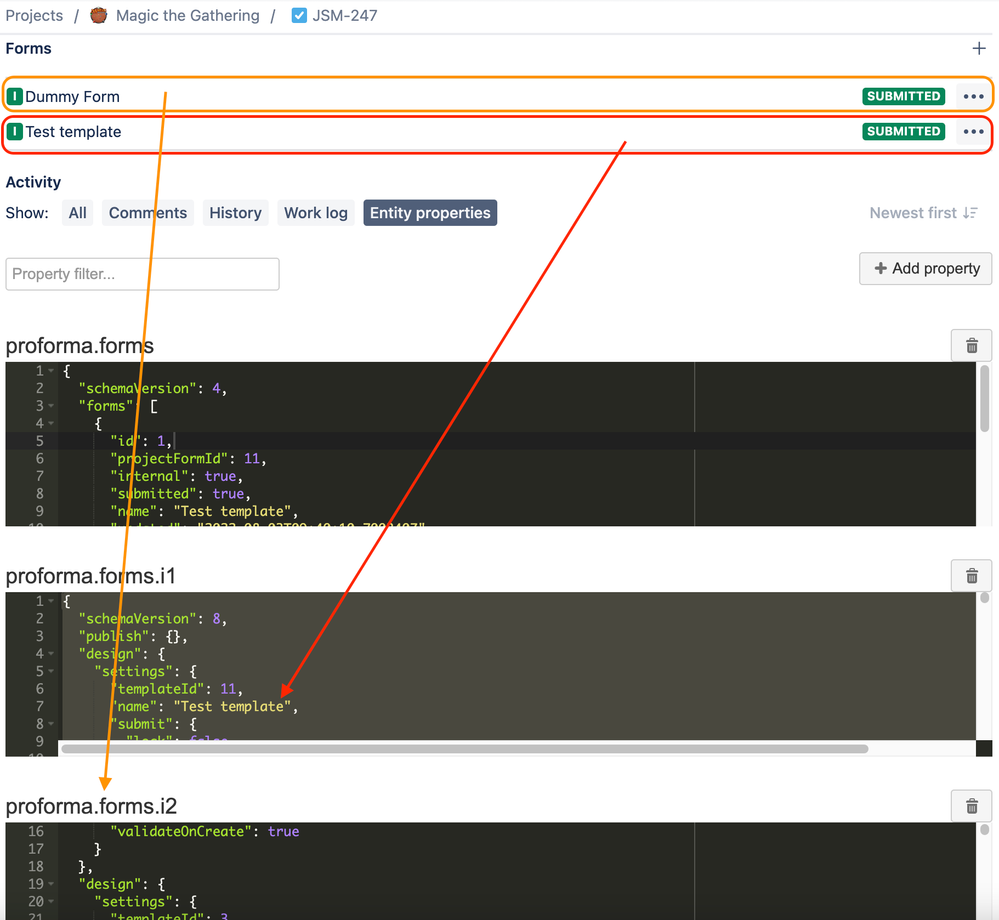Click the plus icon to add a form
The image size is (999, 920).
point(979,48)
